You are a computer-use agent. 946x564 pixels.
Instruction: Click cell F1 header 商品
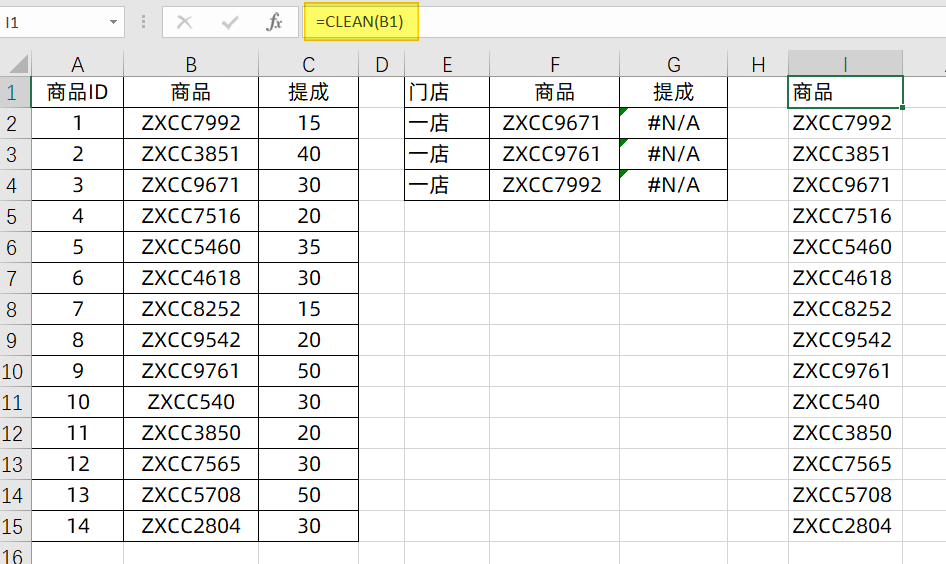click(554, 92)
